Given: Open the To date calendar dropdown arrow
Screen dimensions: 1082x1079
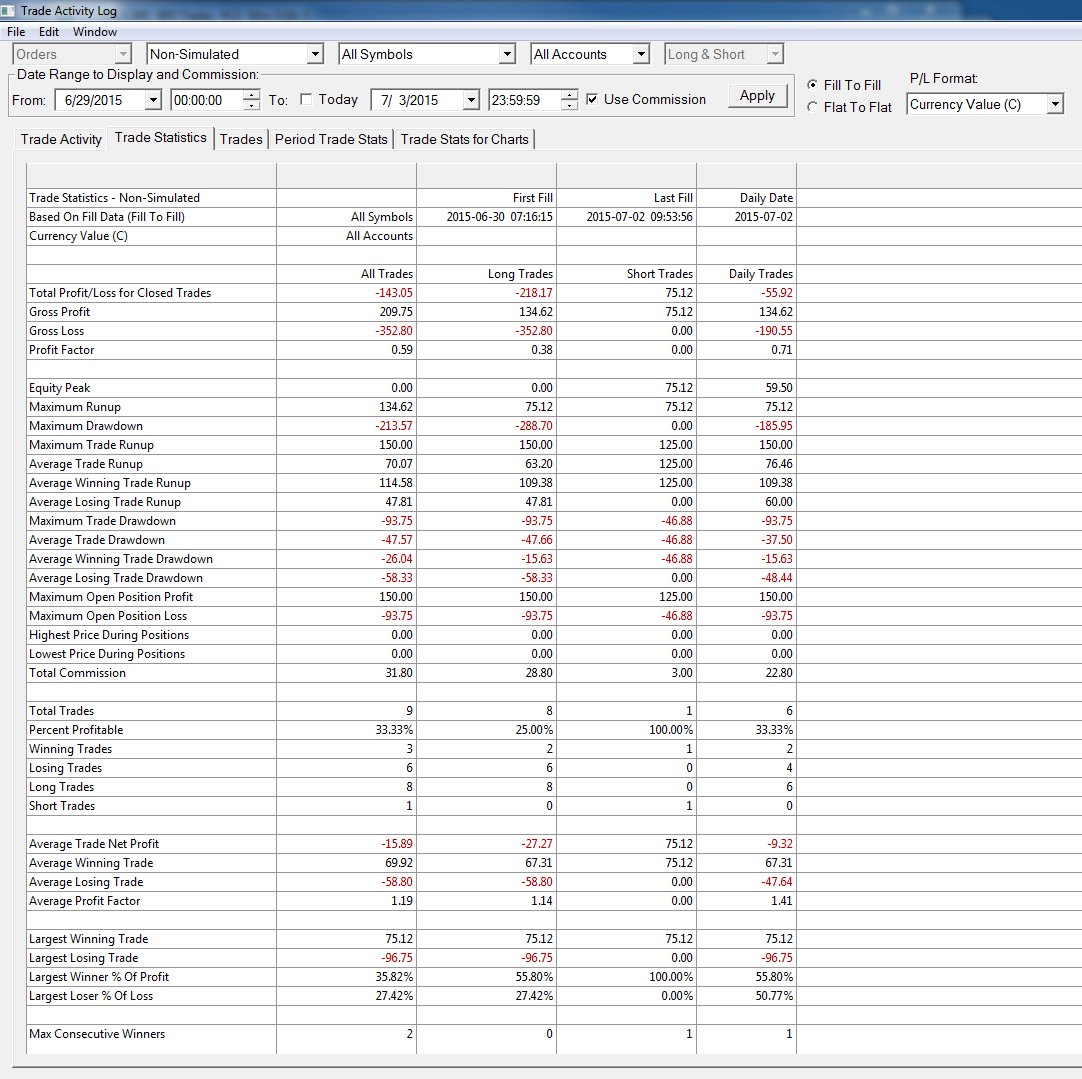Looking at the screenshot, I should tap(471, 100).
